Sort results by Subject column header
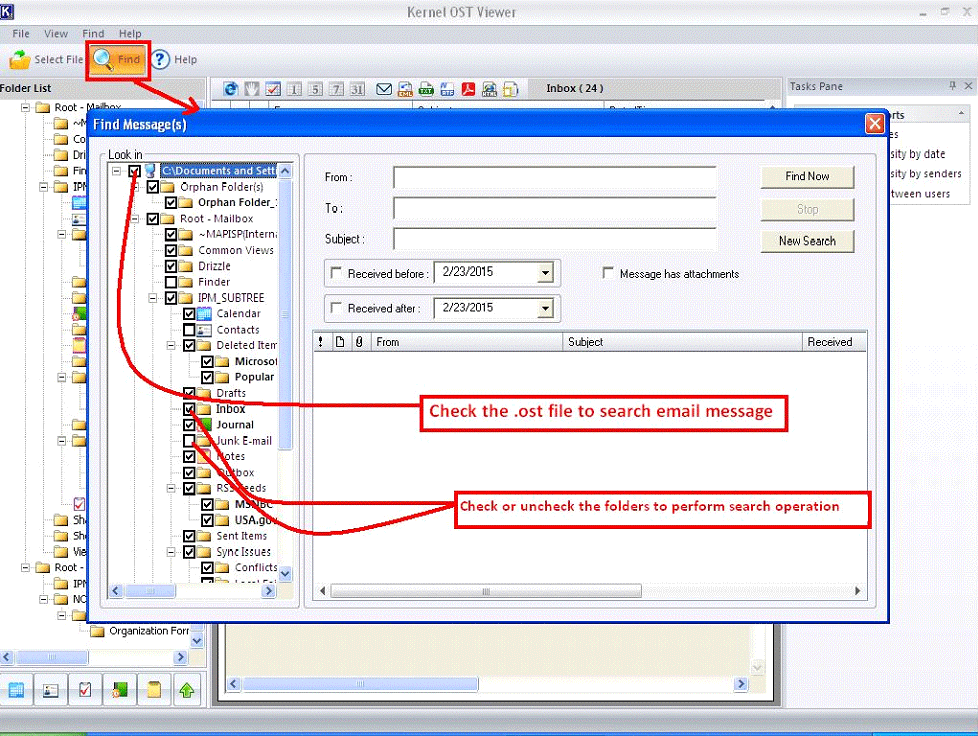 coord(682,342)
